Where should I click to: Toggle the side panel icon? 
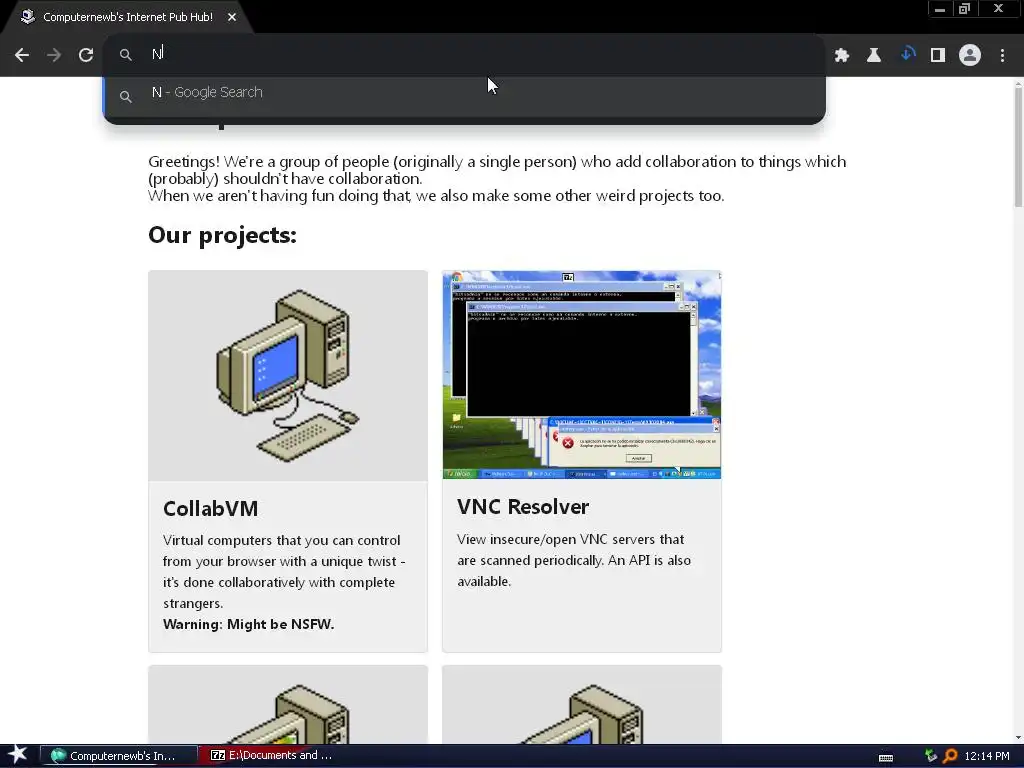[x=938, y=55]
